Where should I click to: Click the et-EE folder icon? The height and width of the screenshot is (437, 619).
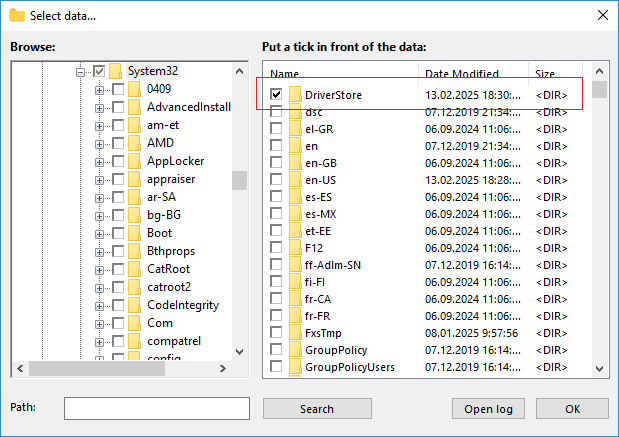[x=295, y=231]
